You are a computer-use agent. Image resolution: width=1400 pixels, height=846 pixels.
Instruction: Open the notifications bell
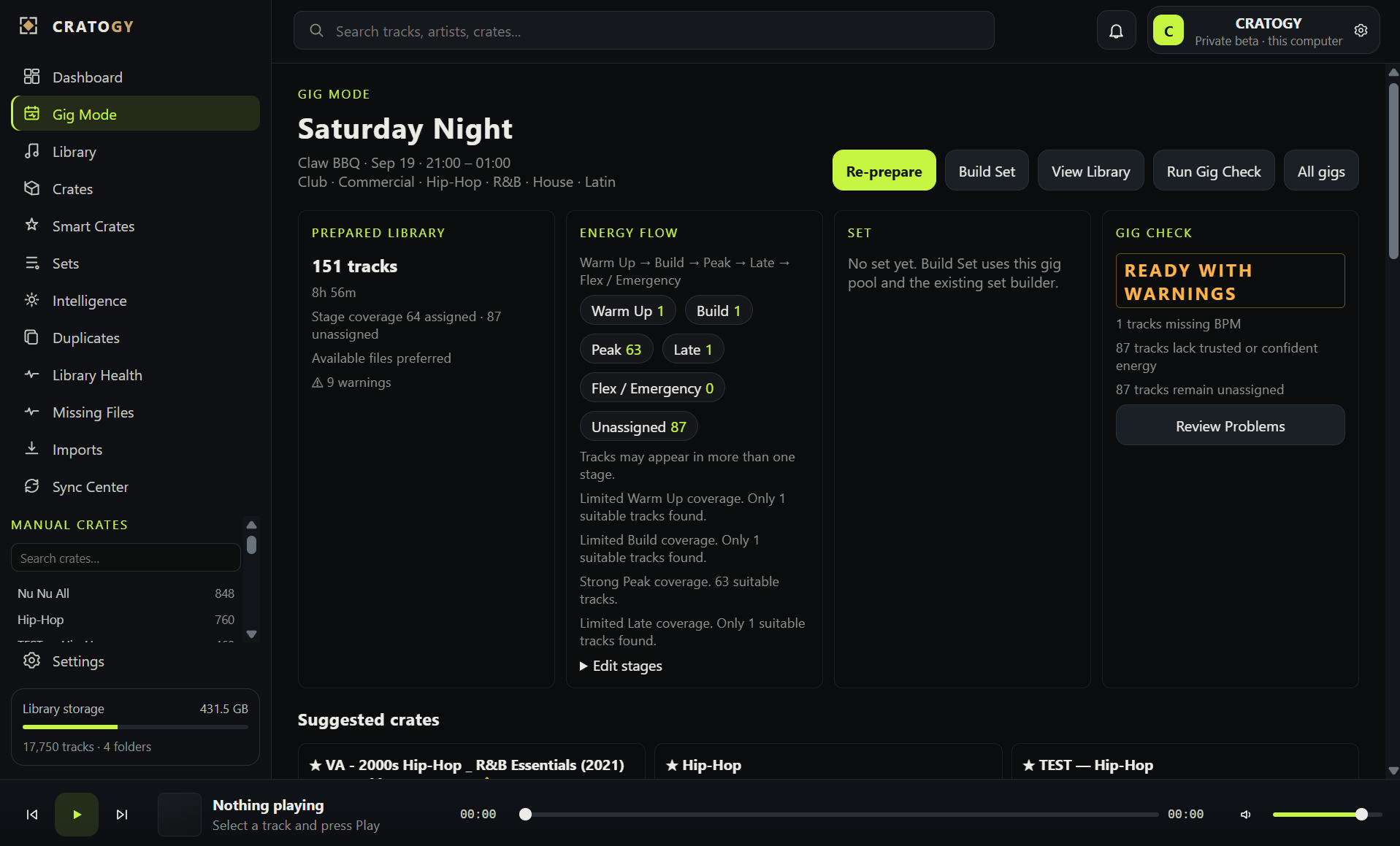pyautogui.click(x=1116, y=31)
